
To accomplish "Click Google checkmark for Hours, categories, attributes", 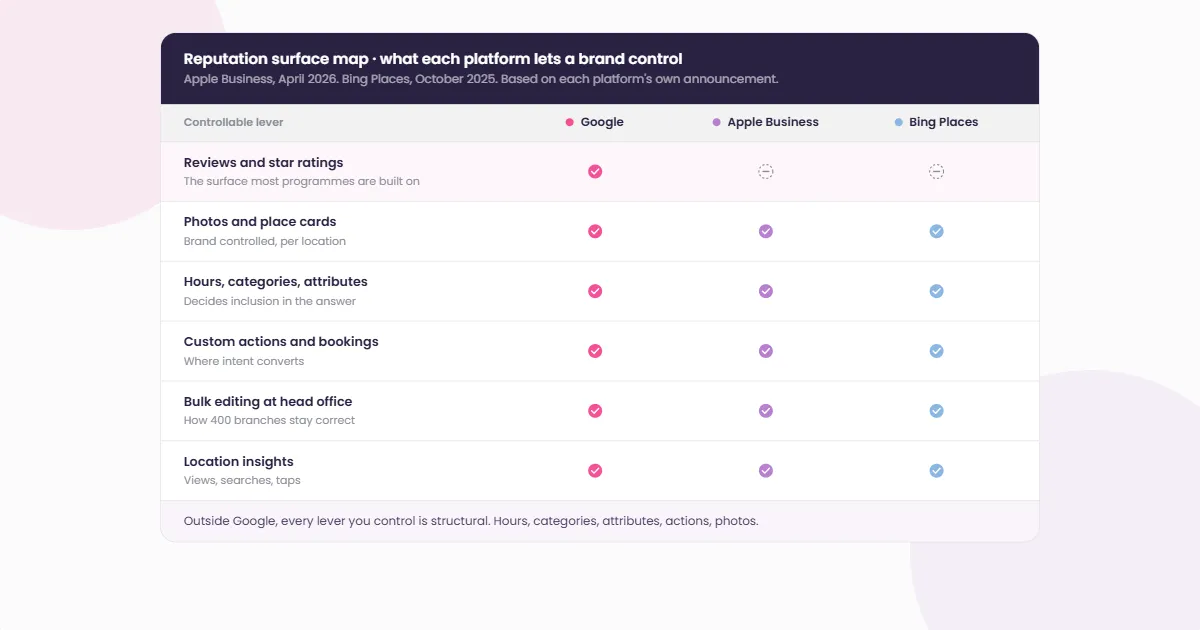I will (x=595, y=291).
